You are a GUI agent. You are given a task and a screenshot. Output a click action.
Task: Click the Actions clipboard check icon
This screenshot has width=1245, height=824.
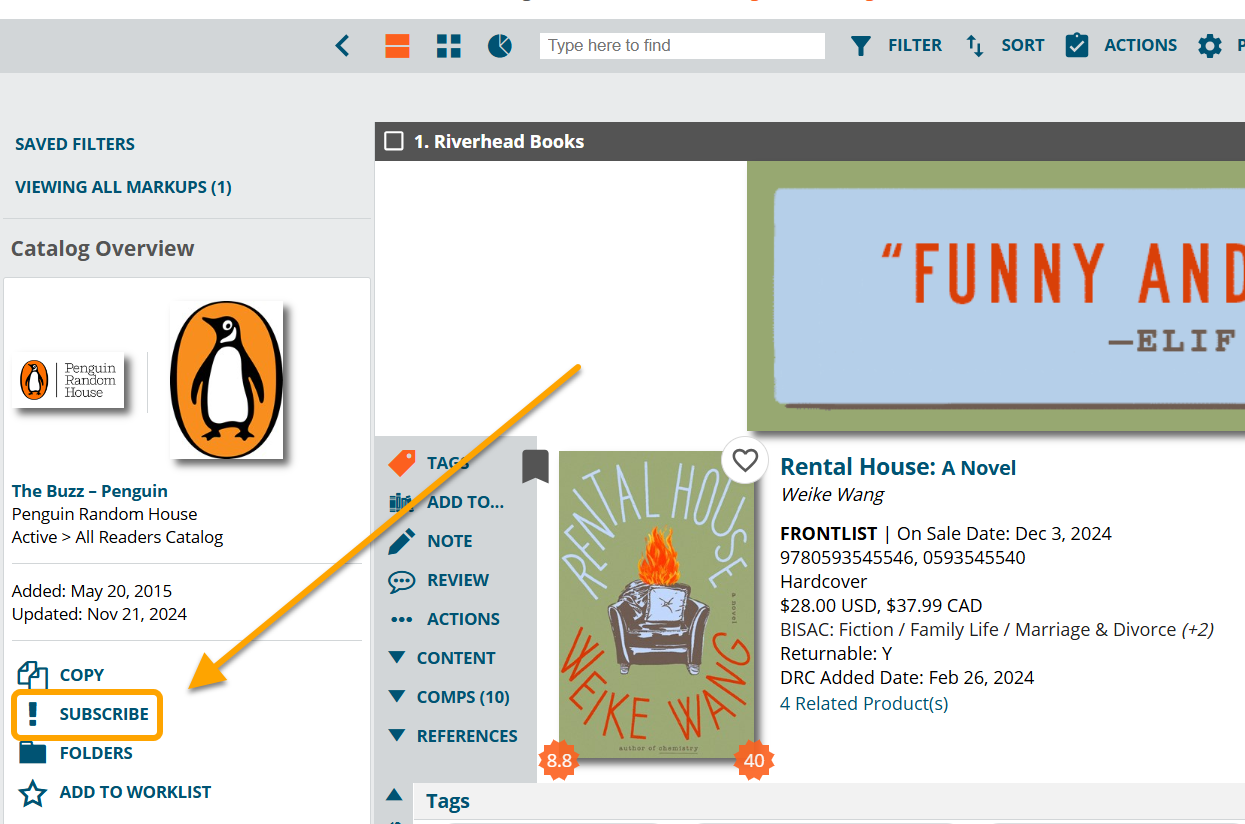pos(1076,45)
